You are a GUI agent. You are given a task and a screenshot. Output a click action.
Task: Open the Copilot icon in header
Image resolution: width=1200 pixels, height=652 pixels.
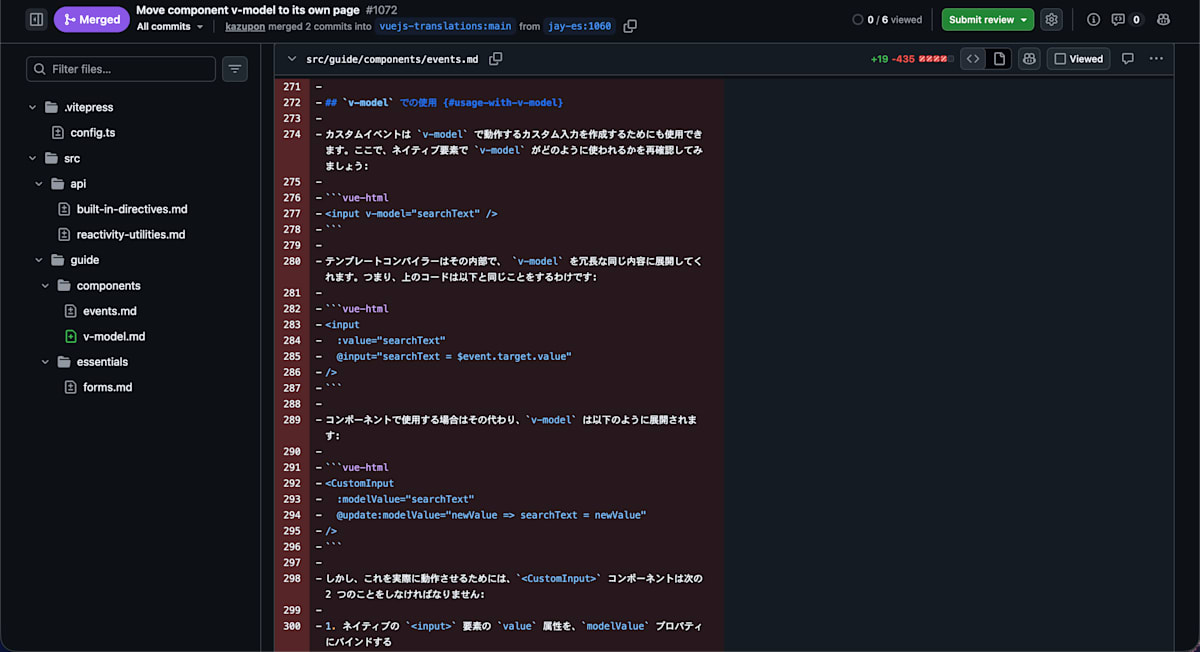(1163, 19)
